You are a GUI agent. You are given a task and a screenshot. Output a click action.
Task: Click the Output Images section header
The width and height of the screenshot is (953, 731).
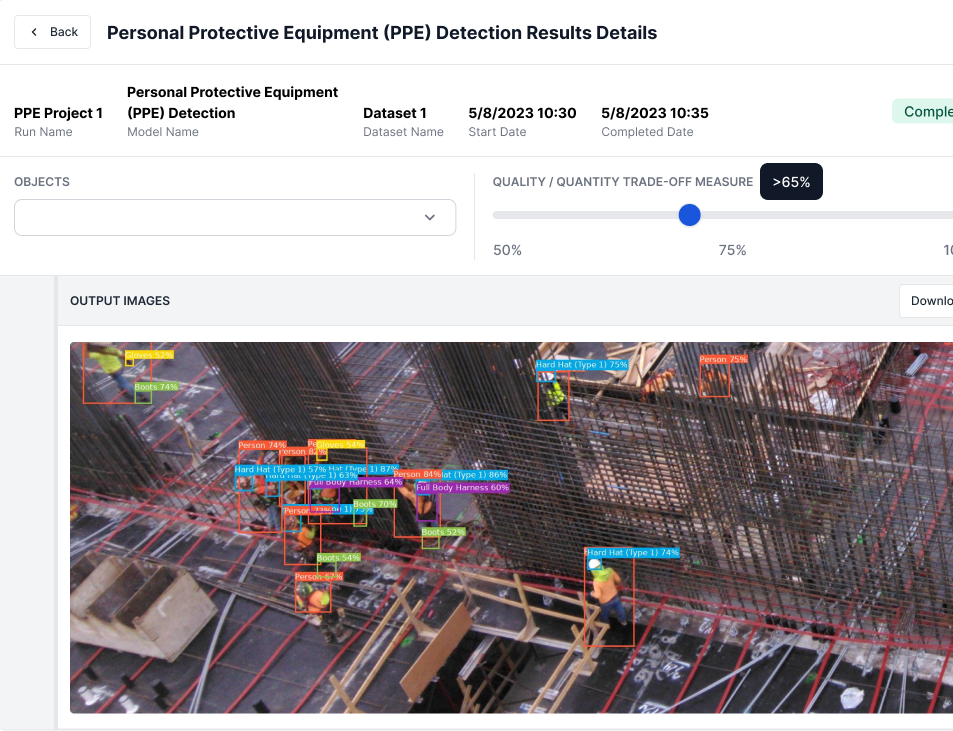(120, 301)
